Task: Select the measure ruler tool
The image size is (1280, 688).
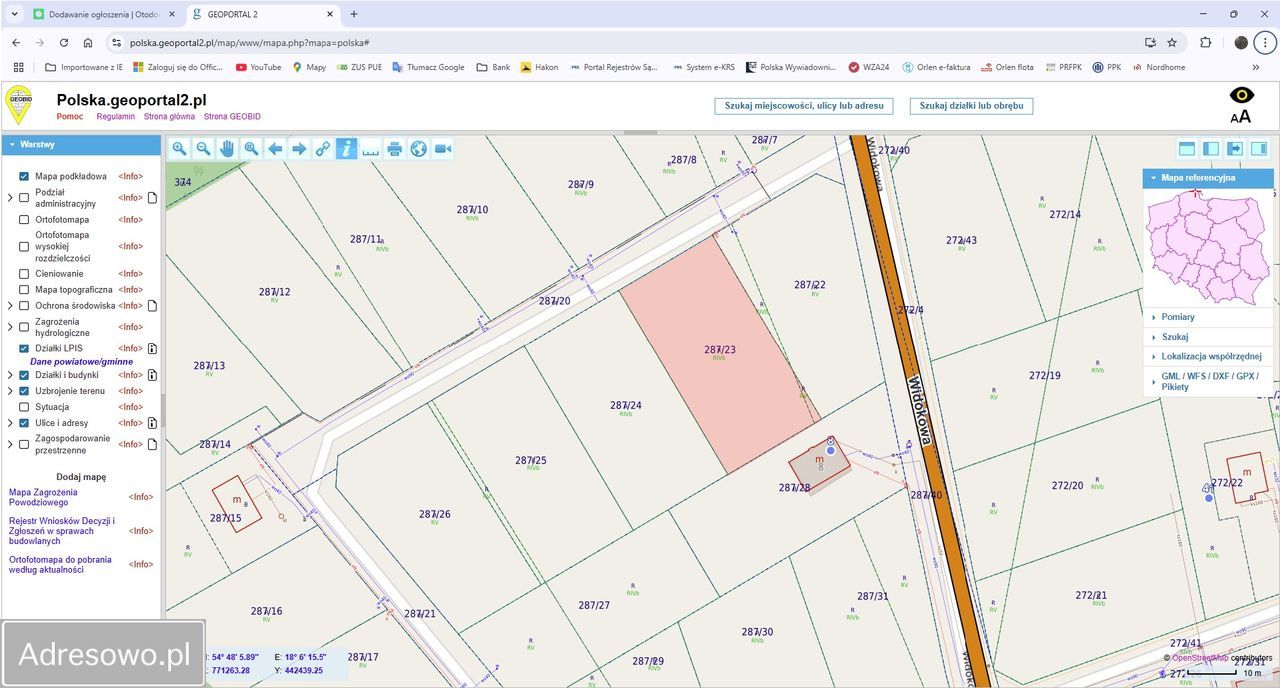Action: [x=371, y=149]
